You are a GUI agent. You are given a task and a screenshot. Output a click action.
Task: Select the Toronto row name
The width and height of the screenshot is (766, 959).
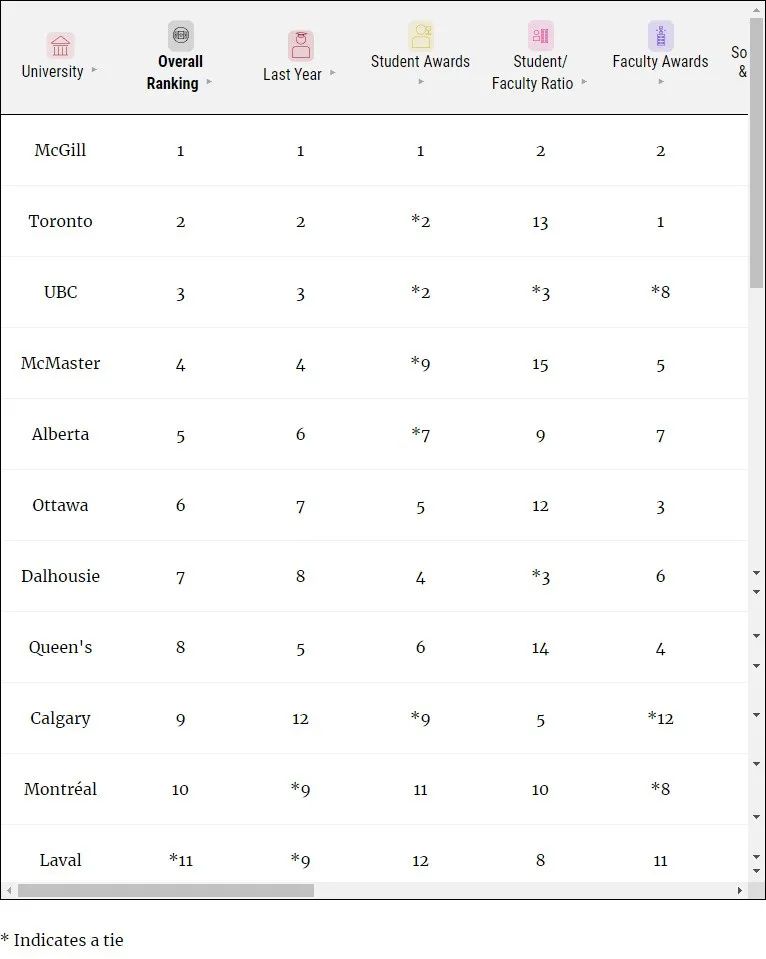[x=60, y=221]
